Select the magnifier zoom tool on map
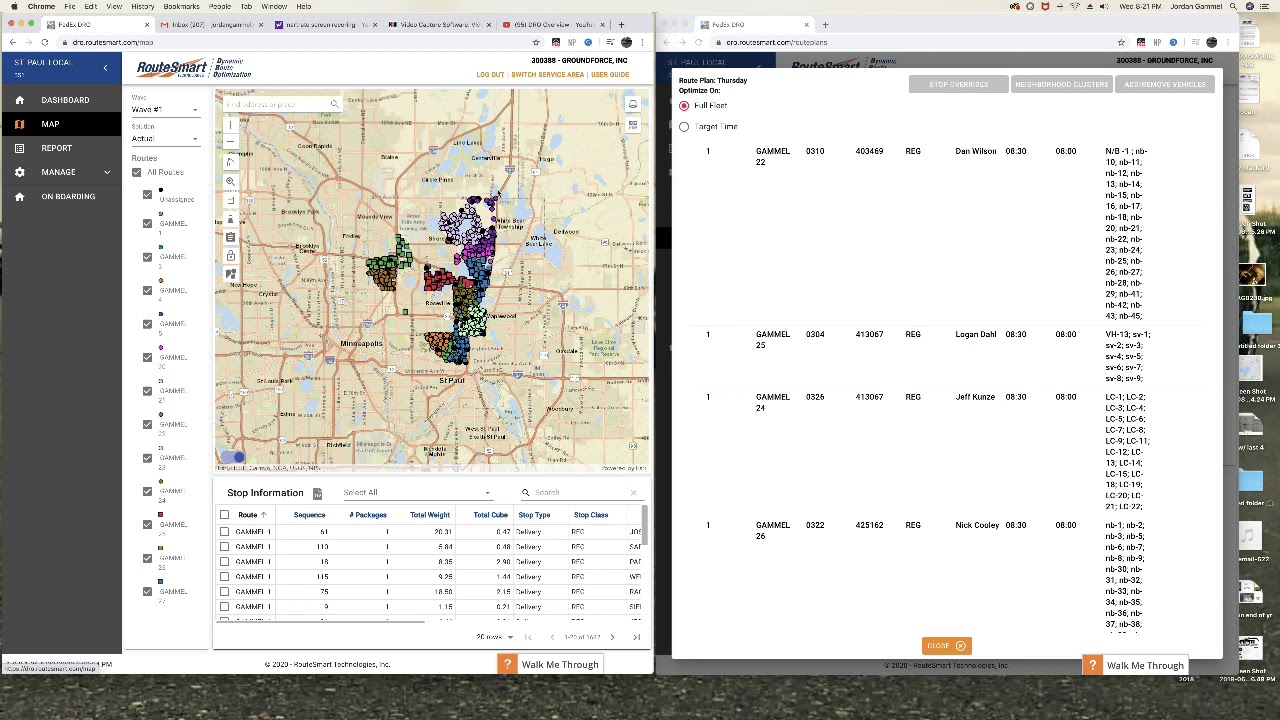 pos(230,181)
